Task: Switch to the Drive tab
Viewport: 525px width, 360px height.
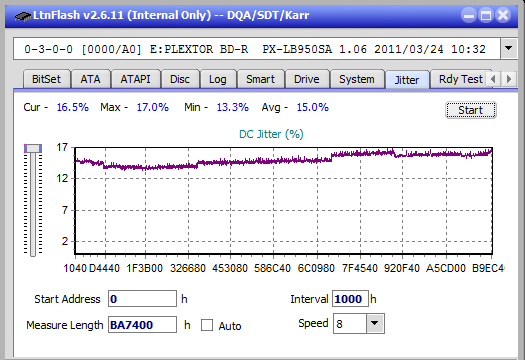Action: pyautogui.click(x=306, y=79)
